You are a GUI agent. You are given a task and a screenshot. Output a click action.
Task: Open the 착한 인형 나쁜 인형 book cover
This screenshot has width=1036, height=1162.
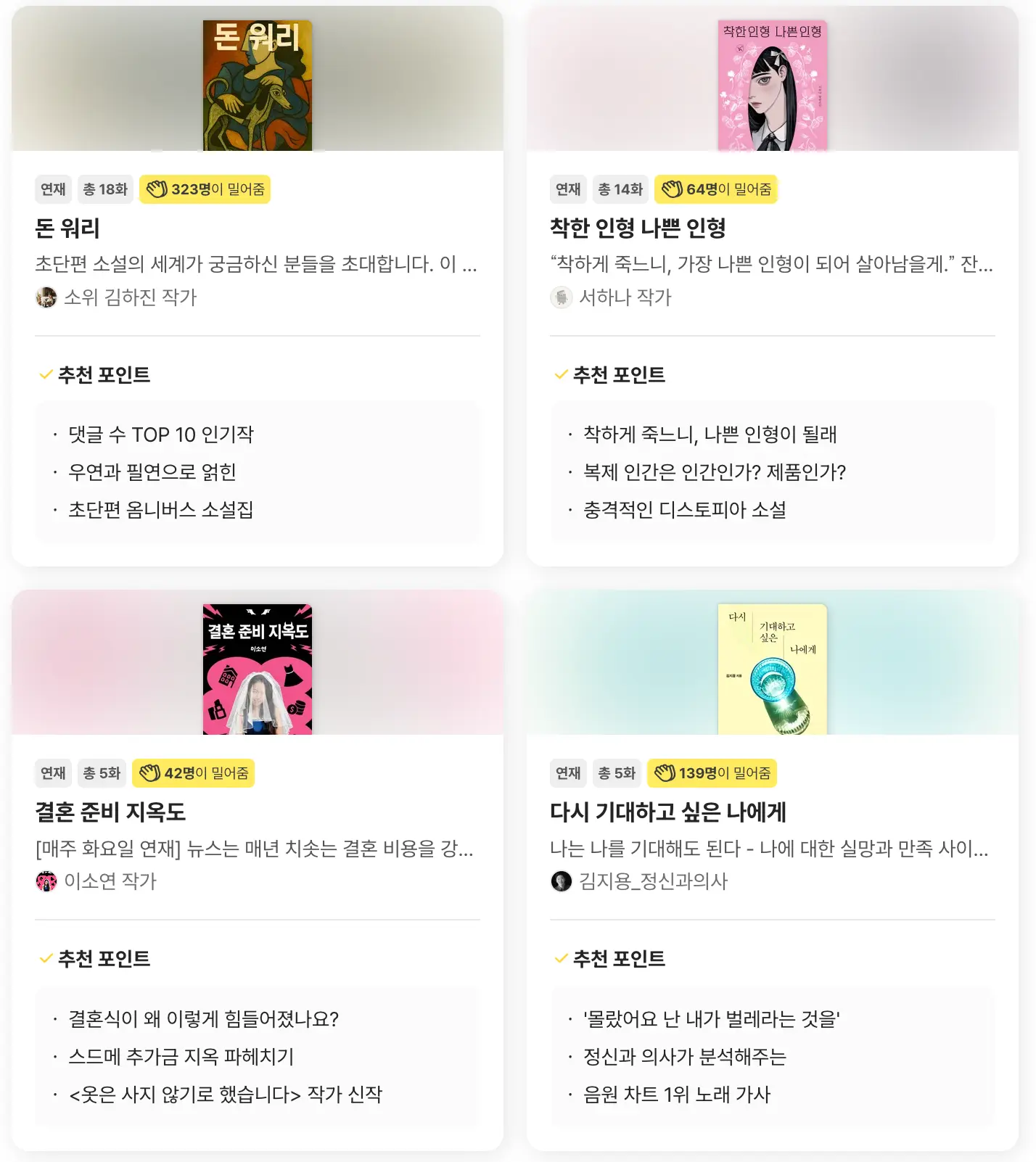(773, 86)
